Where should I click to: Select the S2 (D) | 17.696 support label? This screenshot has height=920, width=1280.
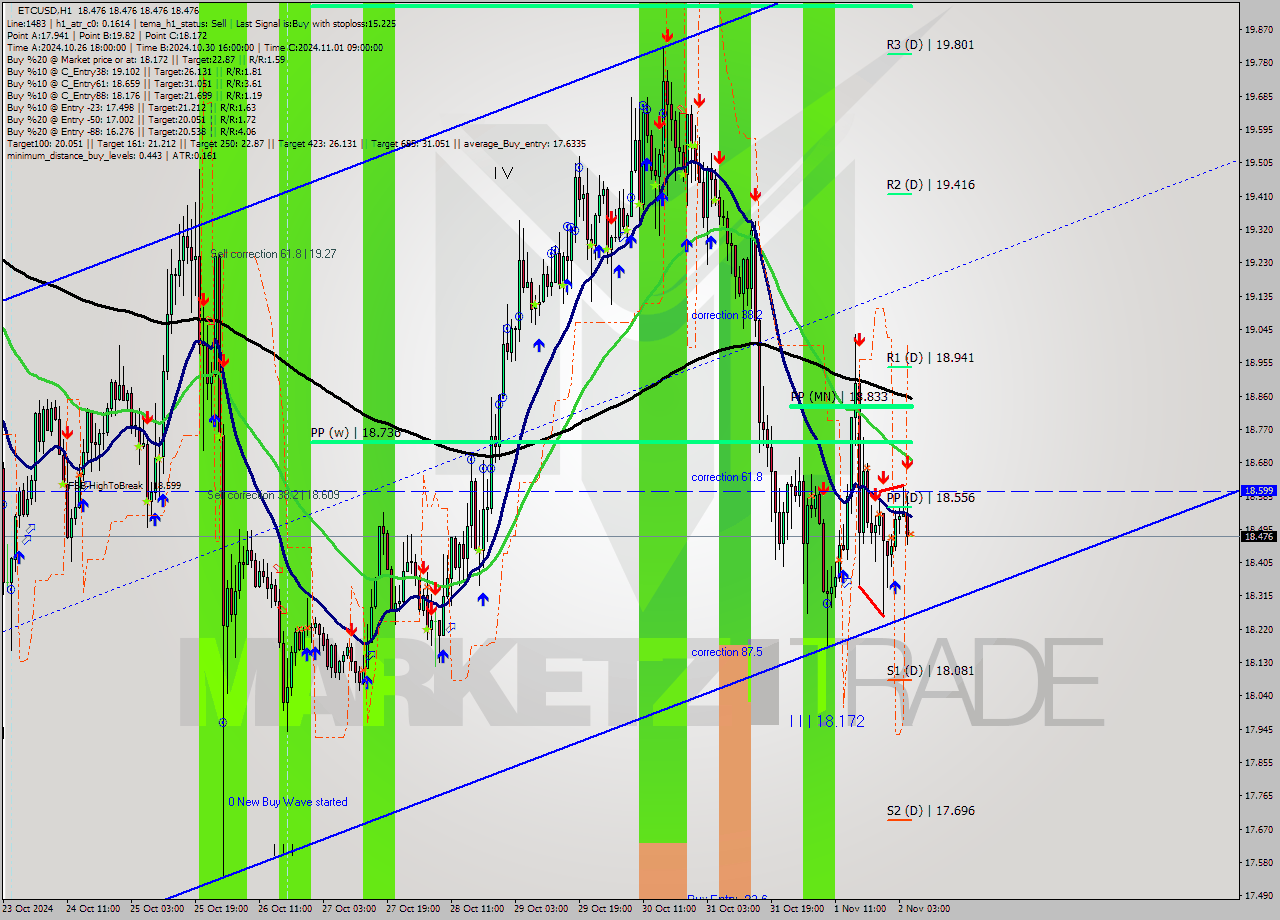930,811
